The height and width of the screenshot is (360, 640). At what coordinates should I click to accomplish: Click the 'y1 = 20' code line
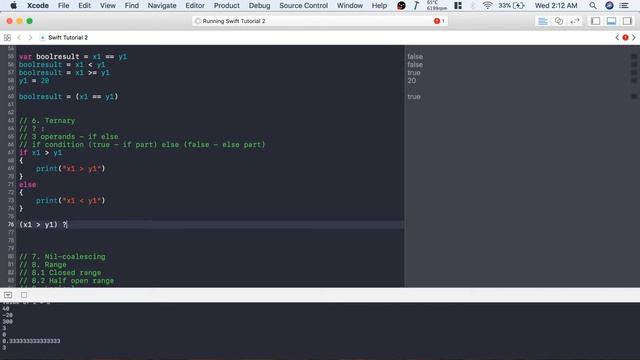point(34,81)
